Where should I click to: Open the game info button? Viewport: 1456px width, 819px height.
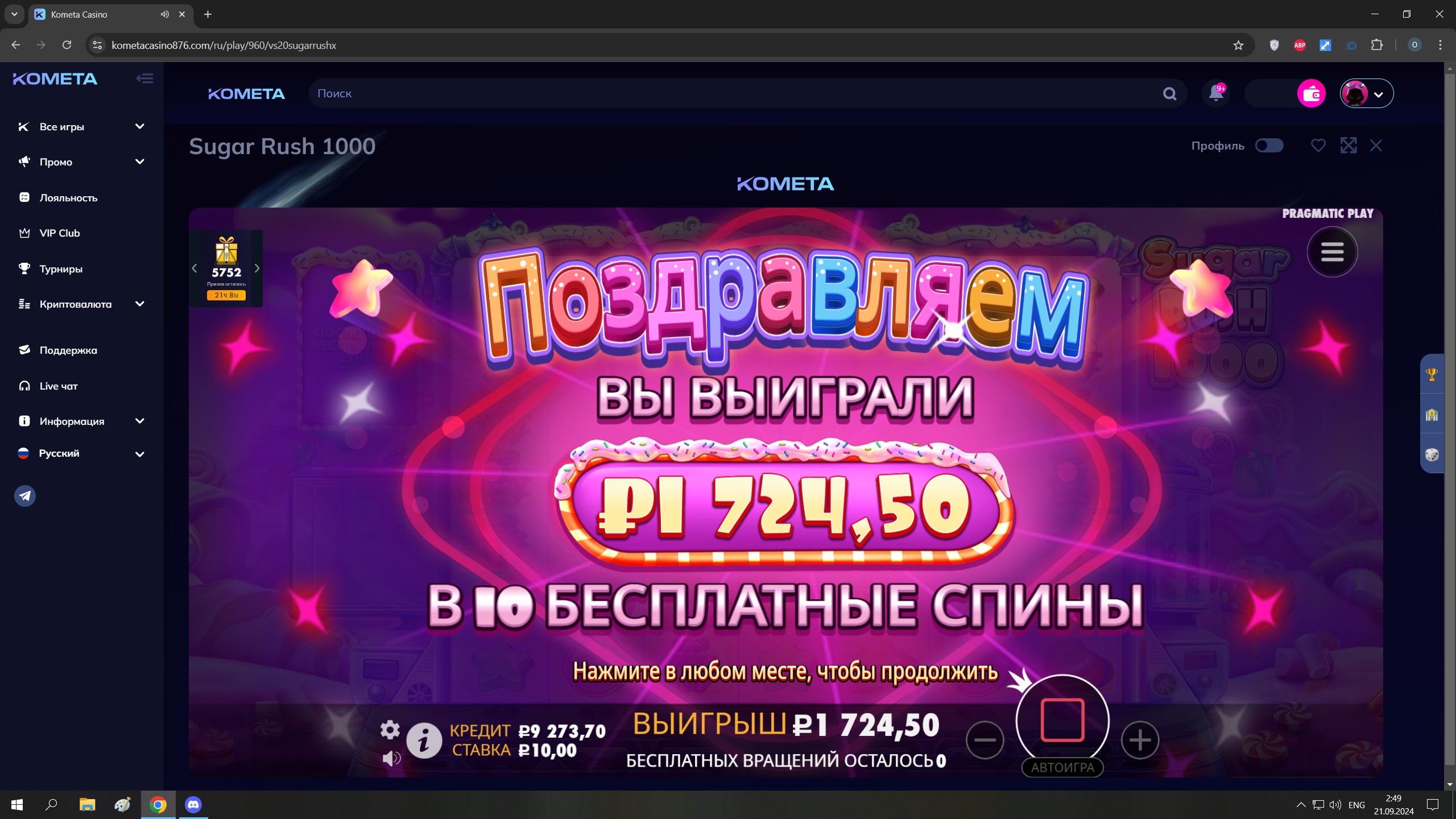coord(424,741)
